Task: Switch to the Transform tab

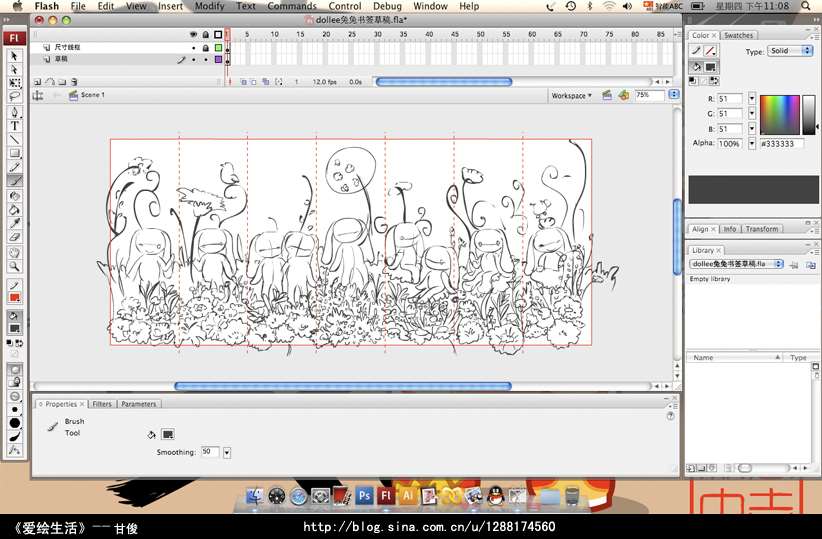Action: pyautogui.click(x=762, y=229)
